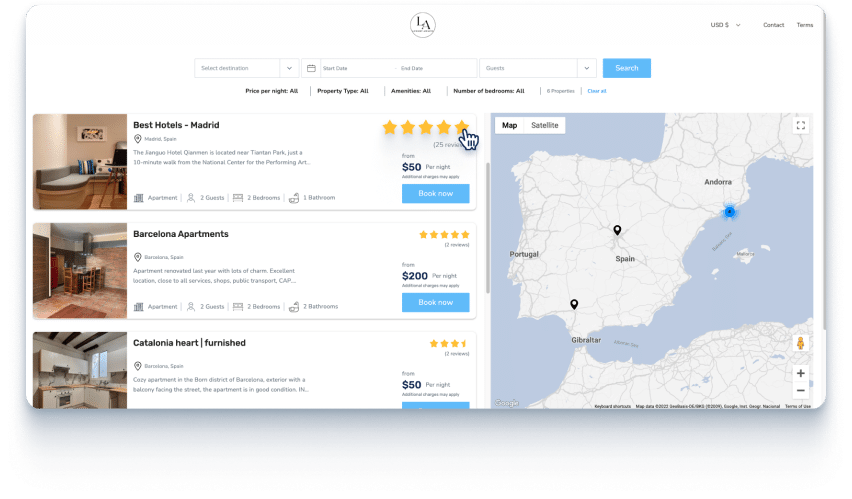Click Best Hotels Madrid star rating
This screenshot has width=852, height=499.
pos(425,128)
